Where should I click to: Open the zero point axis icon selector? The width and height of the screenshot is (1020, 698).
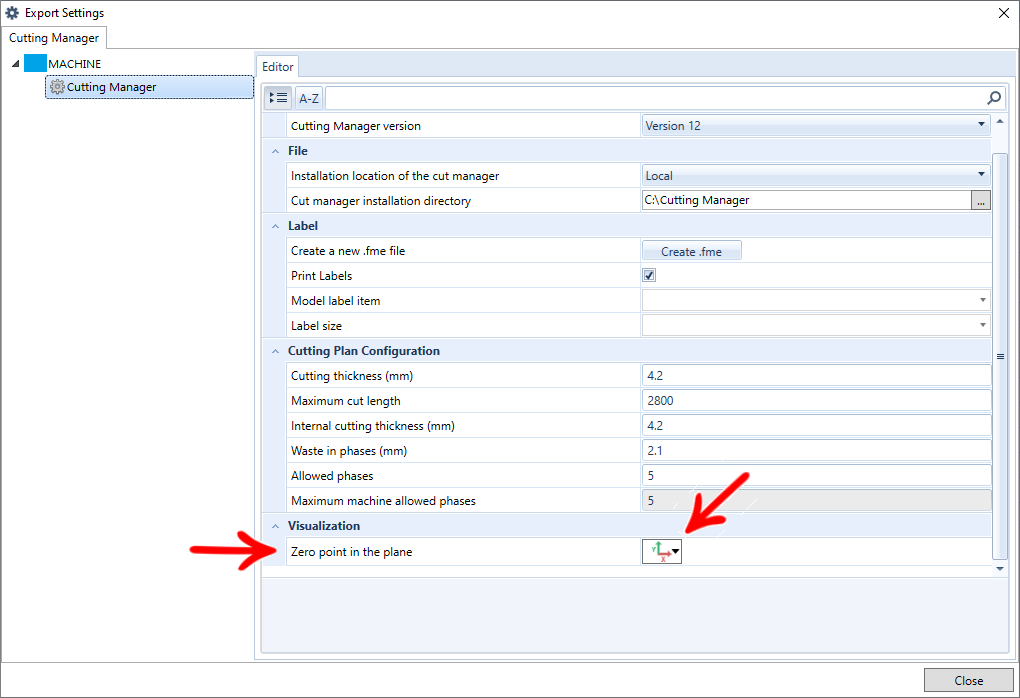(x=662, y=551)
